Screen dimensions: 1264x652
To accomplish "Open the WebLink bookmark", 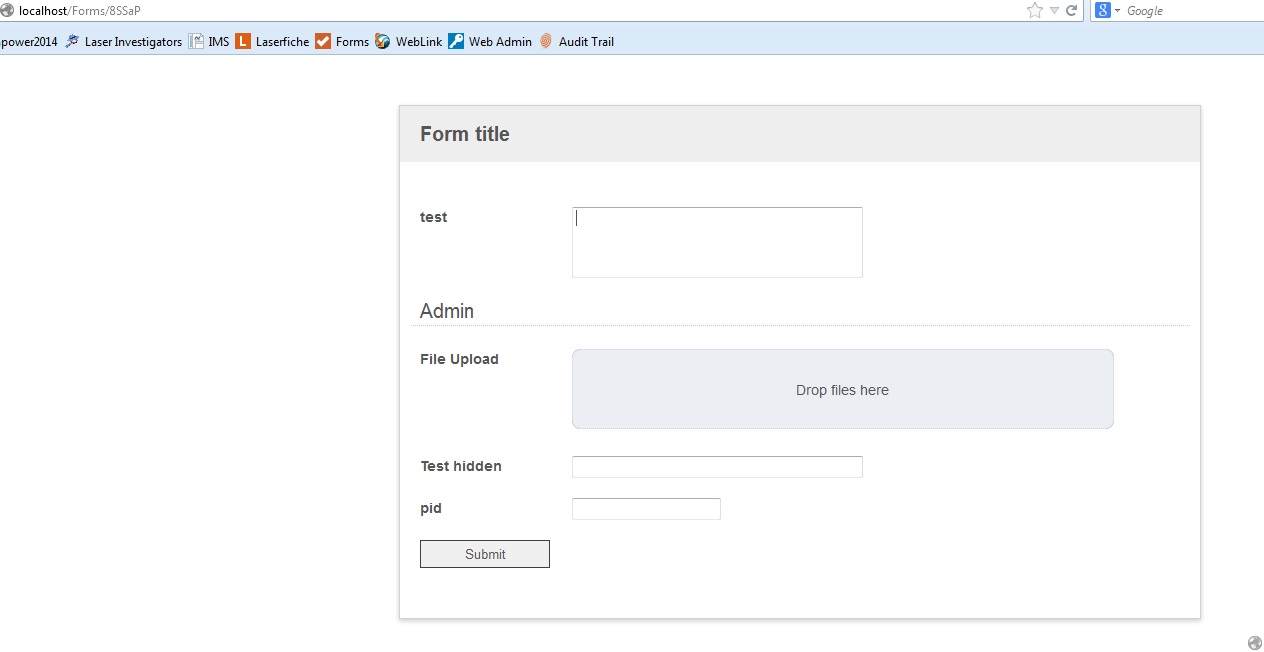I will tap(409, 42).
